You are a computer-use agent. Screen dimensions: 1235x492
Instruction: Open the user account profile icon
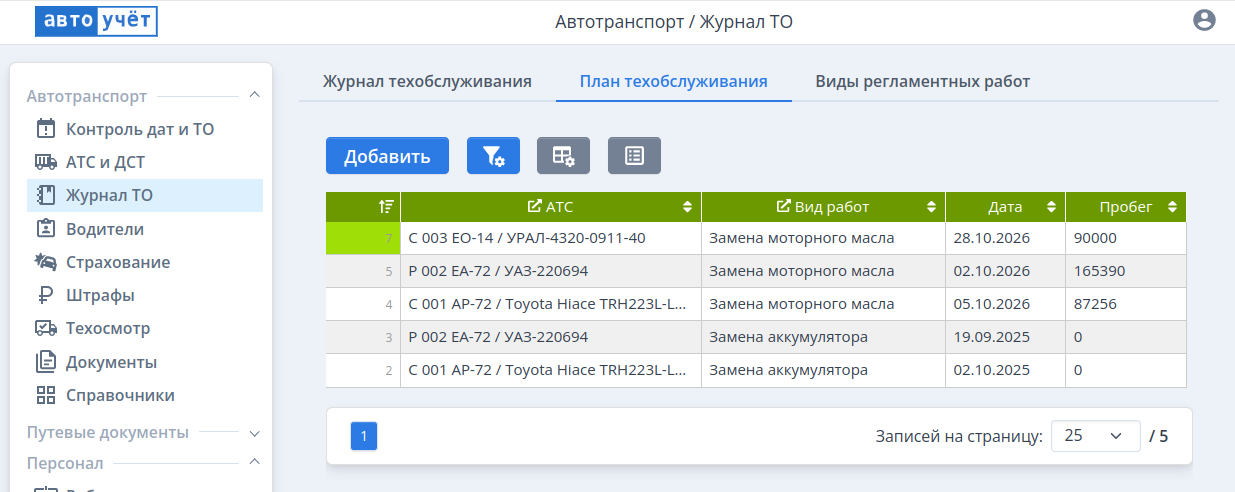1204,20
